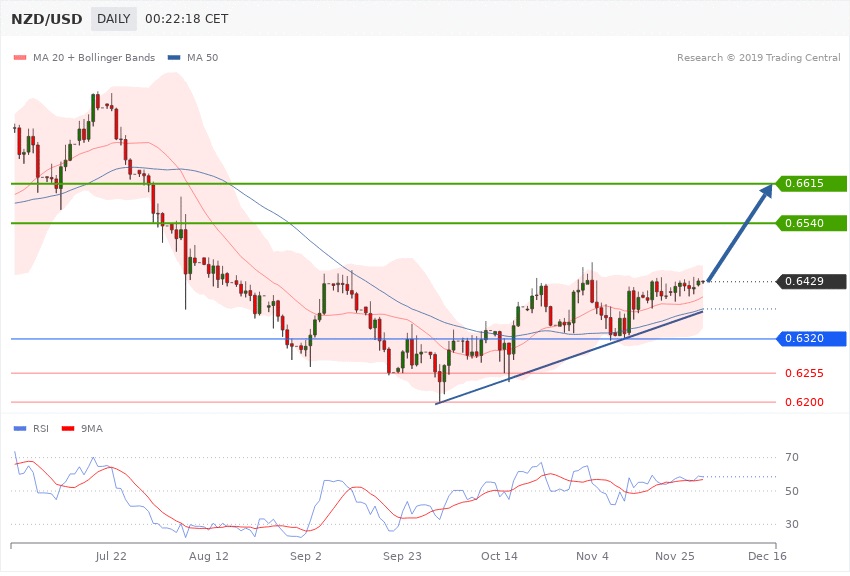Click the Nov 4 date axis label
The width and height of the screenshot is (850, 576).
pos(592,556)
